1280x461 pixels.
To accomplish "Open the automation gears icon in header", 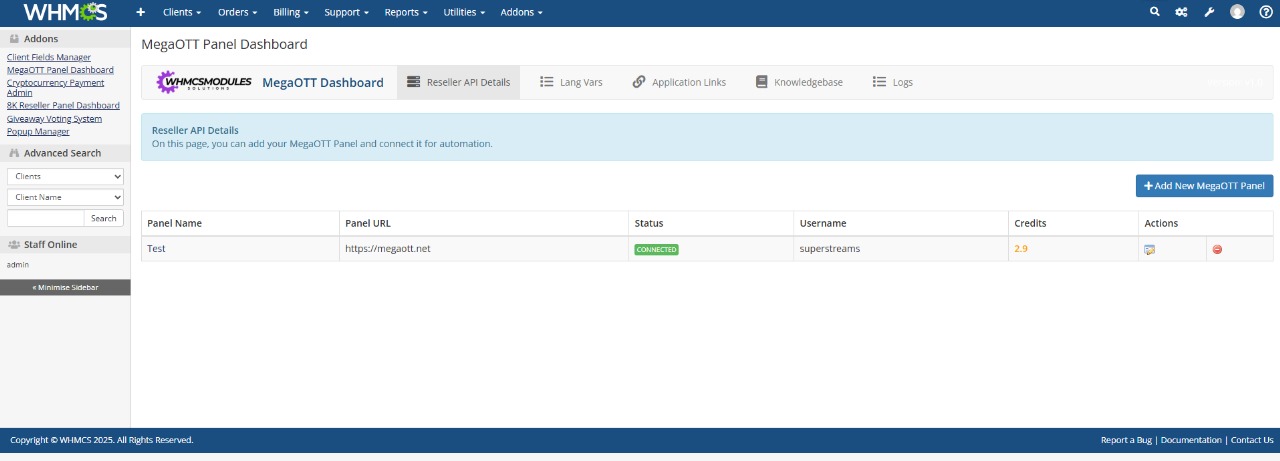I will pyautogui.click(x=1181, y=12).
